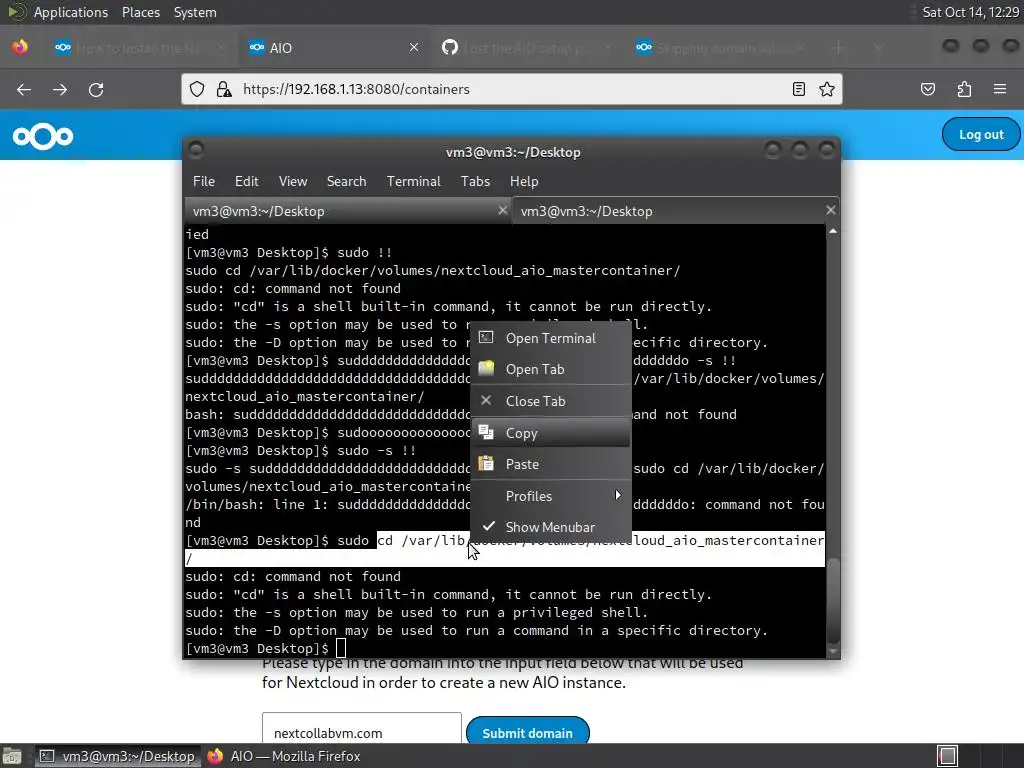Click the shield tracking protection icon
This screenshot has height=768, width=1024.
(x=197, y=89)
